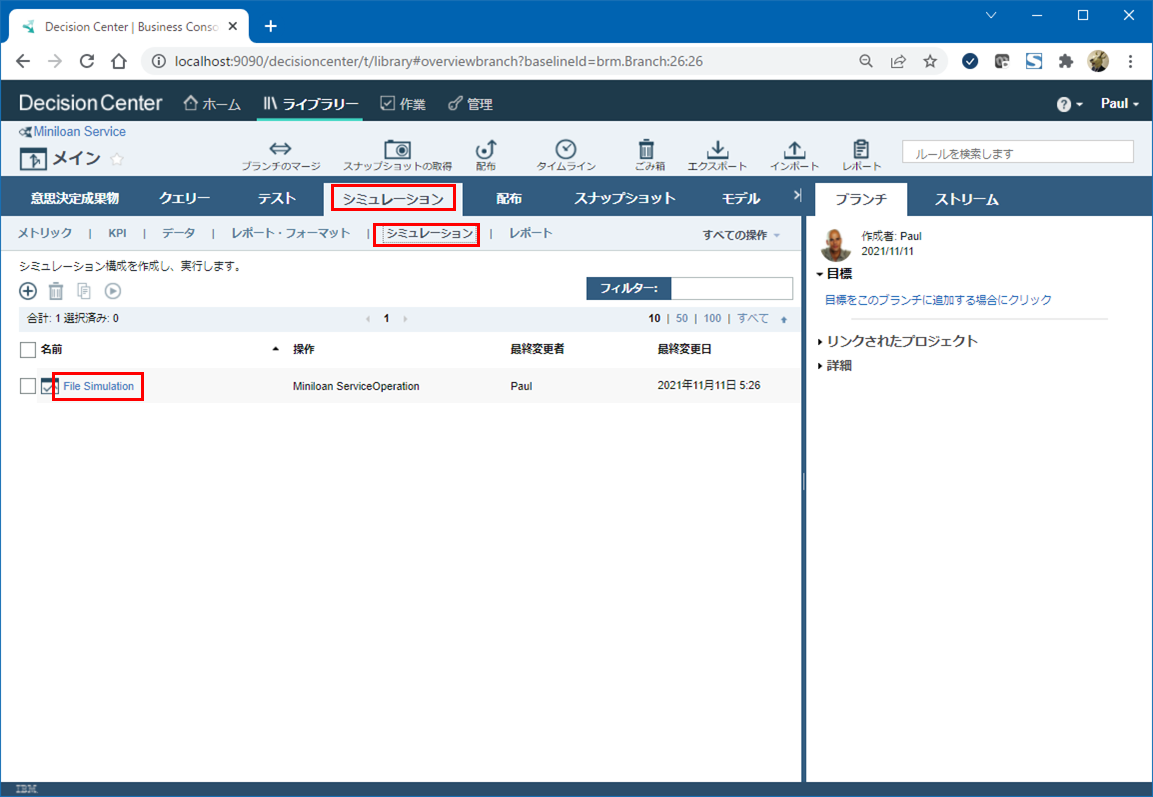
Task: Open browser extensions puzzle icon
Action: point(1065,61)
